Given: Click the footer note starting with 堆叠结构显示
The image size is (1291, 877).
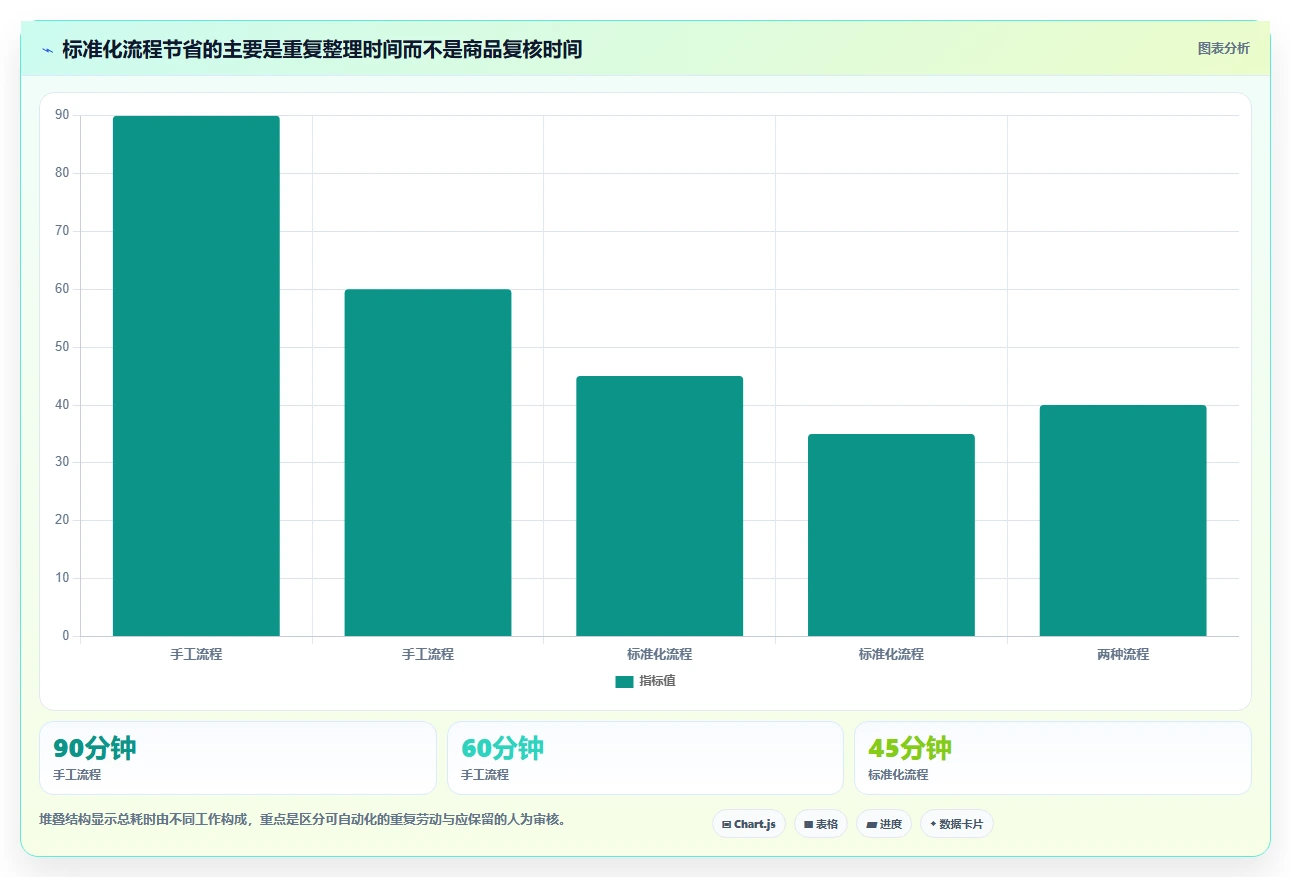Looking at the screenshot, I should pos(304,820).
